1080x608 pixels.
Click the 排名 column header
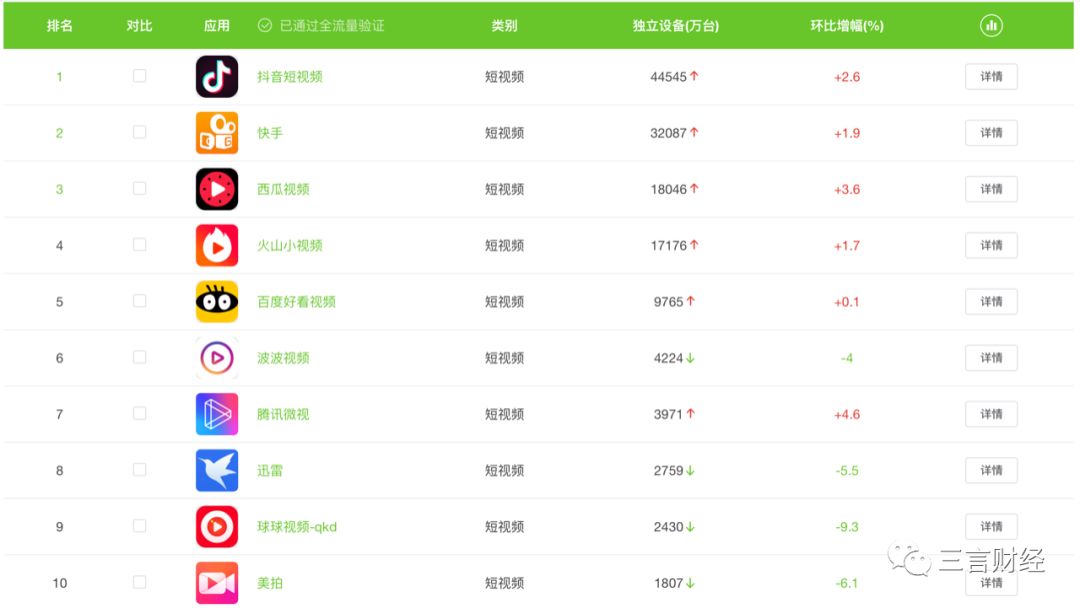pyautogui.click(x=59, y=26)
